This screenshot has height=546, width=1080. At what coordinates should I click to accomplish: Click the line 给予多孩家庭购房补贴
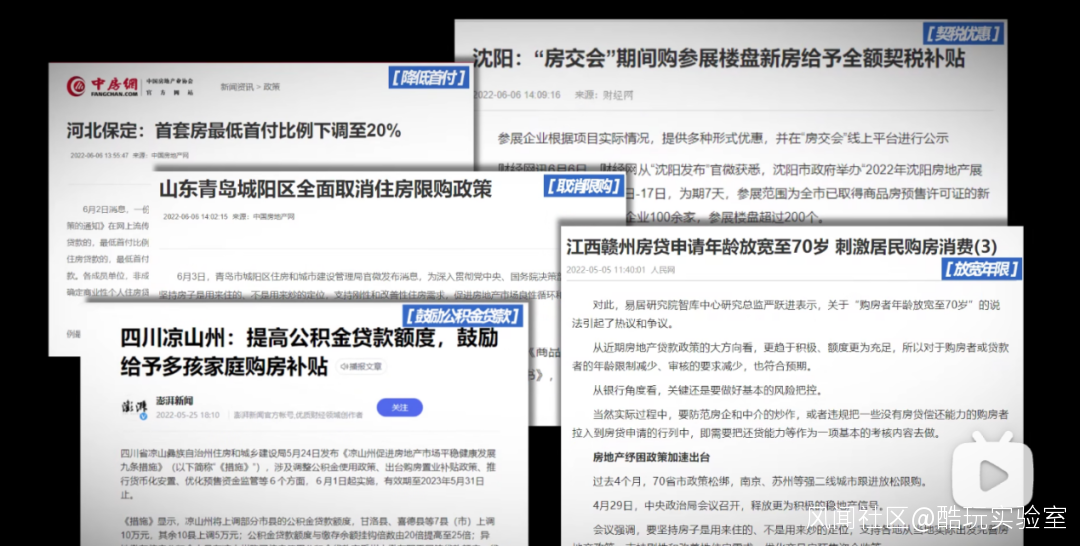pyautogui.click(x=224, y=366)
